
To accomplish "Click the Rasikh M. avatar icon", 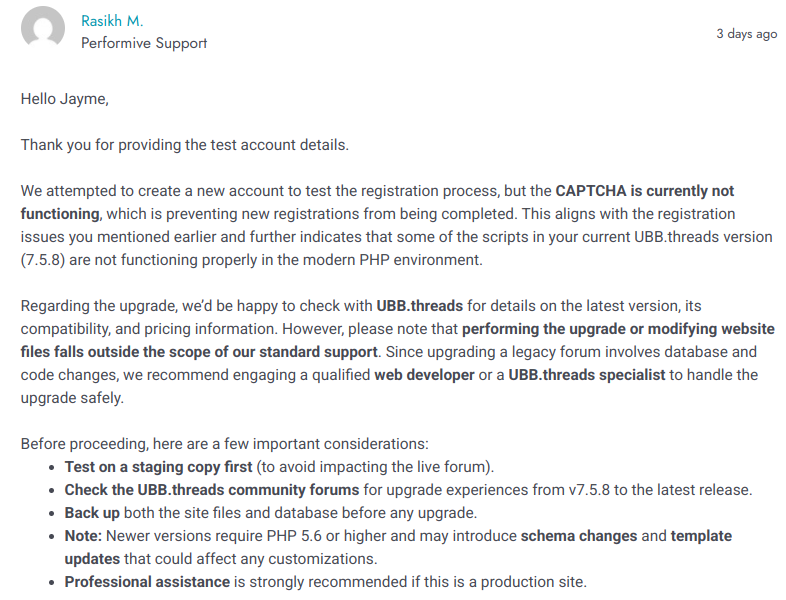I will 43,30.
